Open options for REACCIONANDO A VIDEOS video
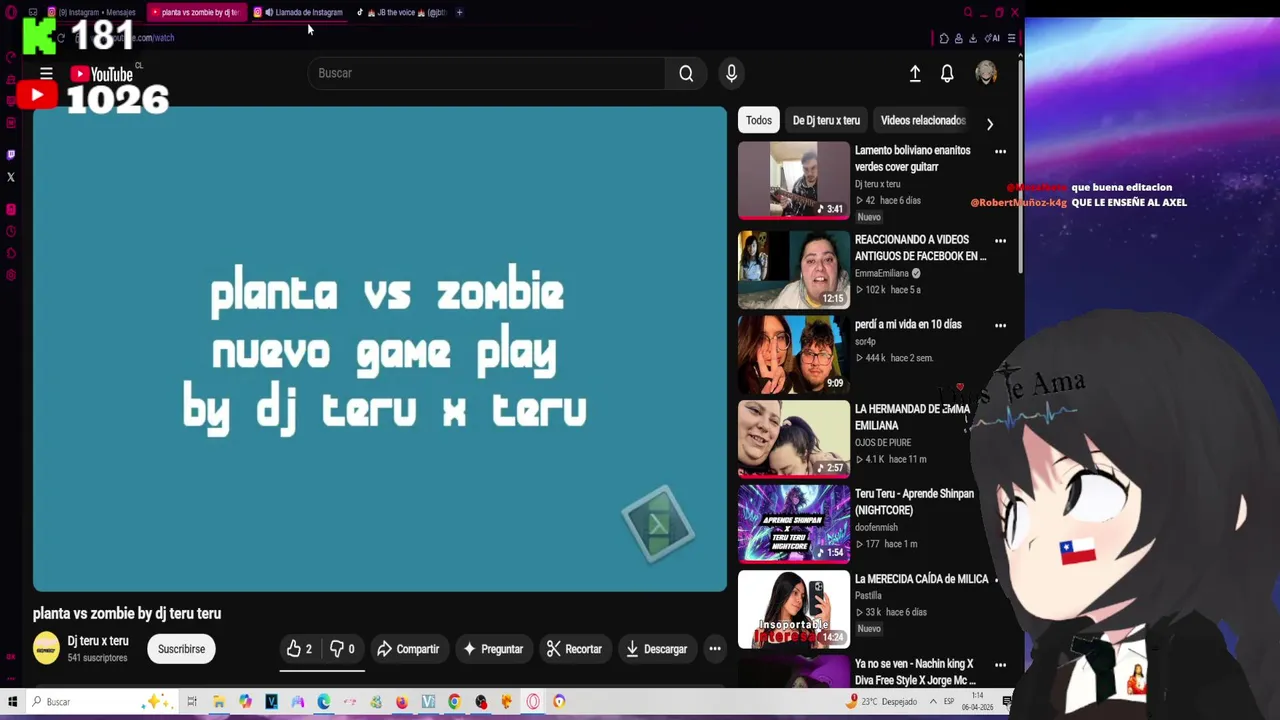This screenshot has width=1280, height=720. [1000, 240]
